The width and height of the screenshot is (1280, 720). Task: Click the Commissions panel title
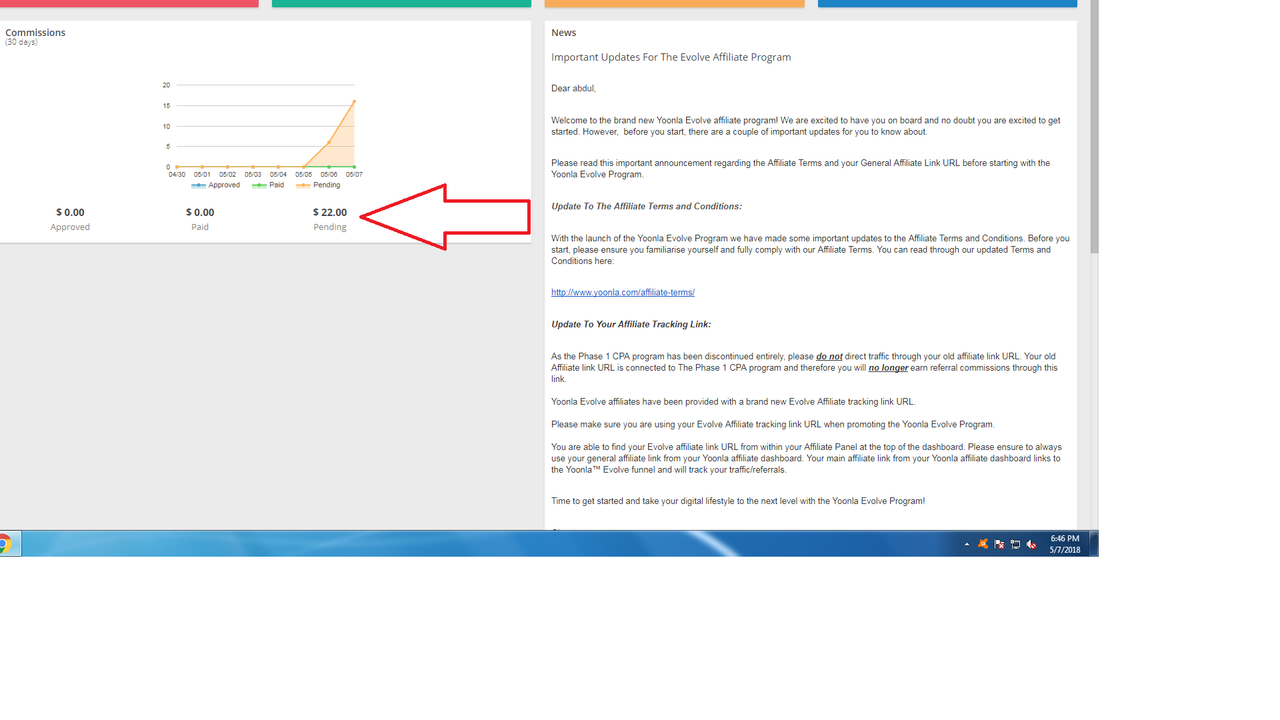click(x=35, y=32)
